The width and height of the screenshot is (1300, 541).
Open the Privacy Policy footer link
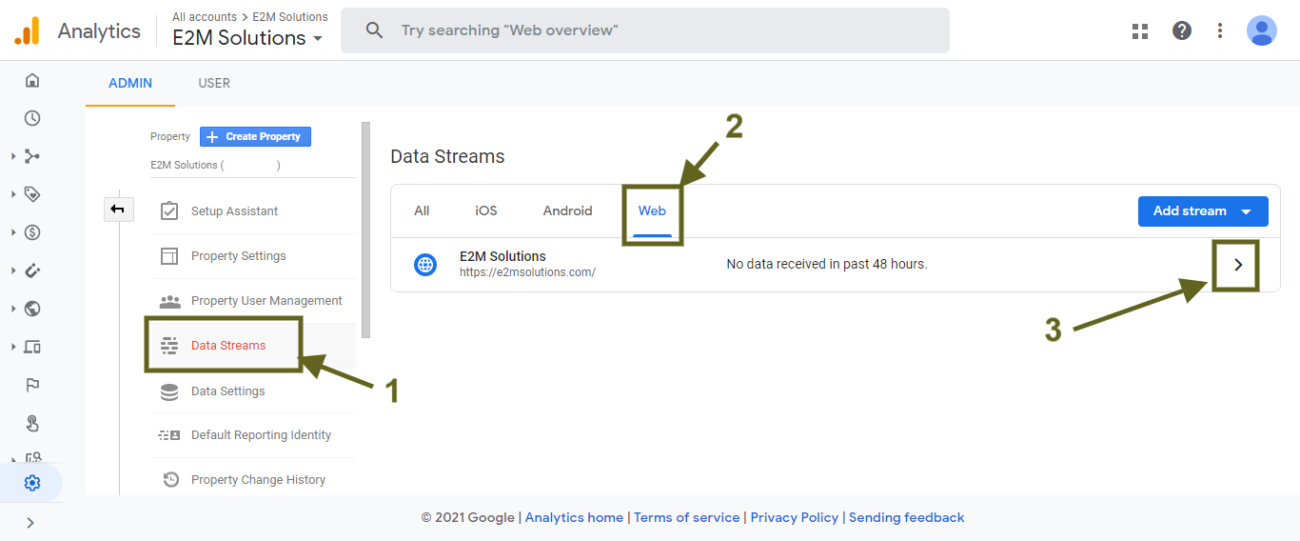794,517
